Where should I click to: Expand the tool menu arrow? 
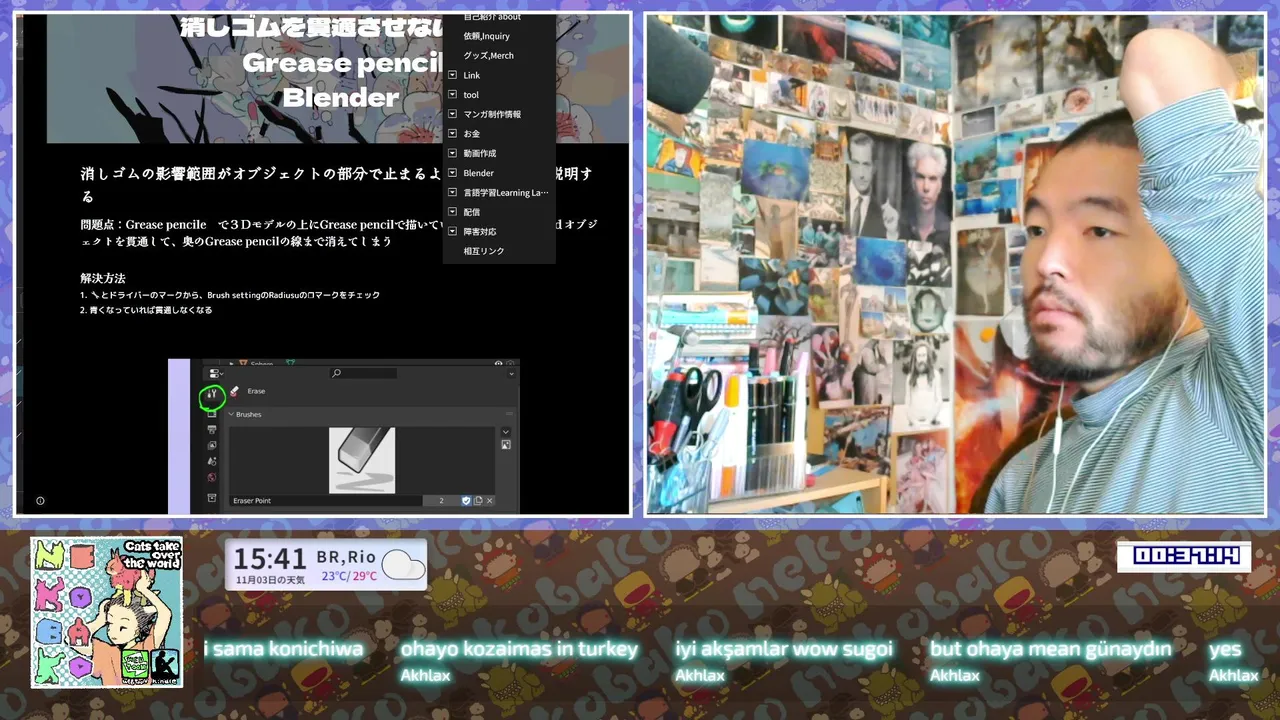point(452,94)
